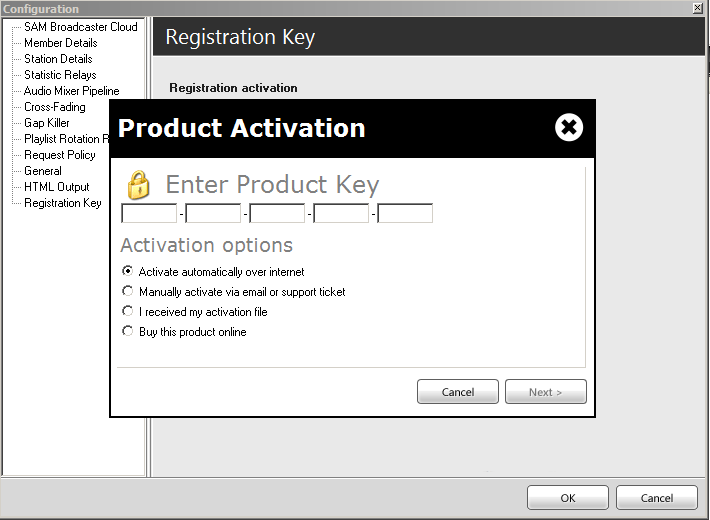The width and height of the screenshot is (710, 520).
Task: Select Audio Mixer Pipeline entry
Action: pos(72,91)
